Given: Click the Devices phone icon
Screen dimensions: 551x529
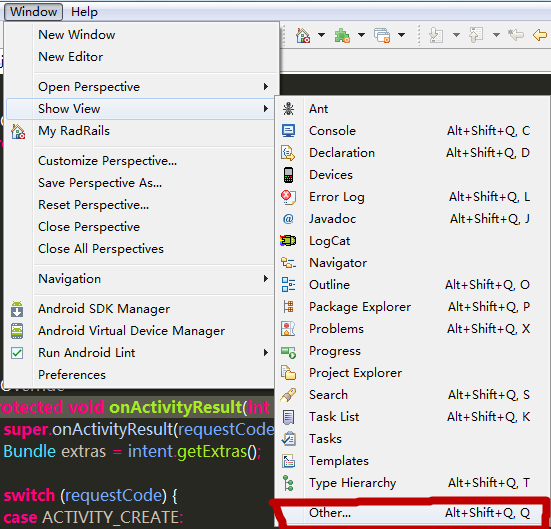Looking at the screenshot, I should [289, 175].
